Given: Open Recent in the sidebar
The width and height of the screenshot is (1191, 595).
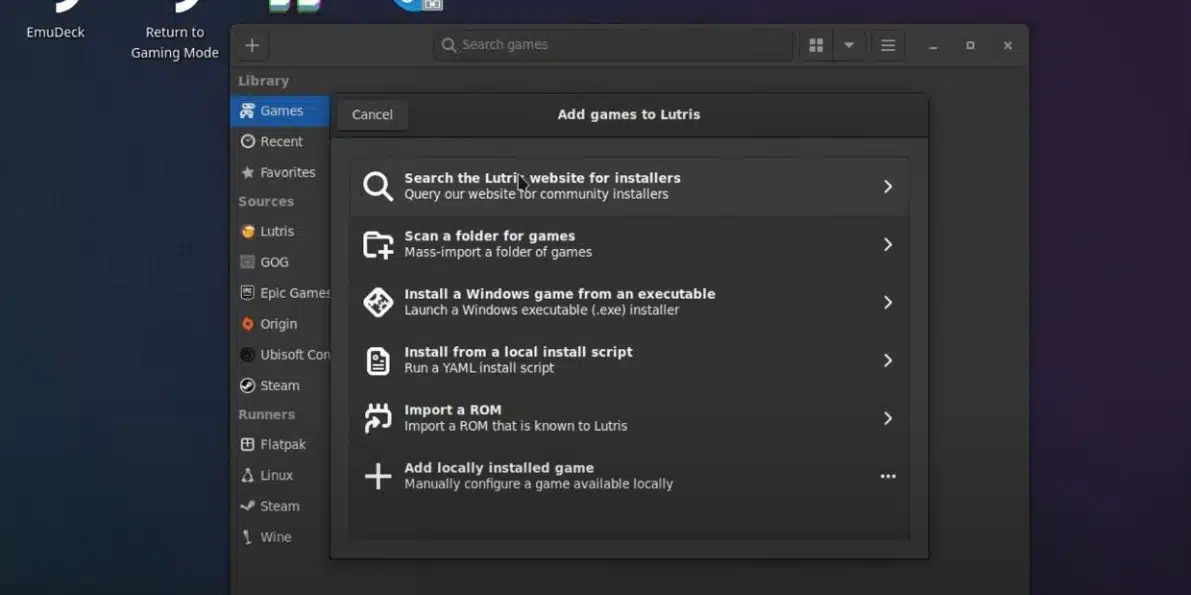Looking at the screenshot, I should [x=280, y=141].
